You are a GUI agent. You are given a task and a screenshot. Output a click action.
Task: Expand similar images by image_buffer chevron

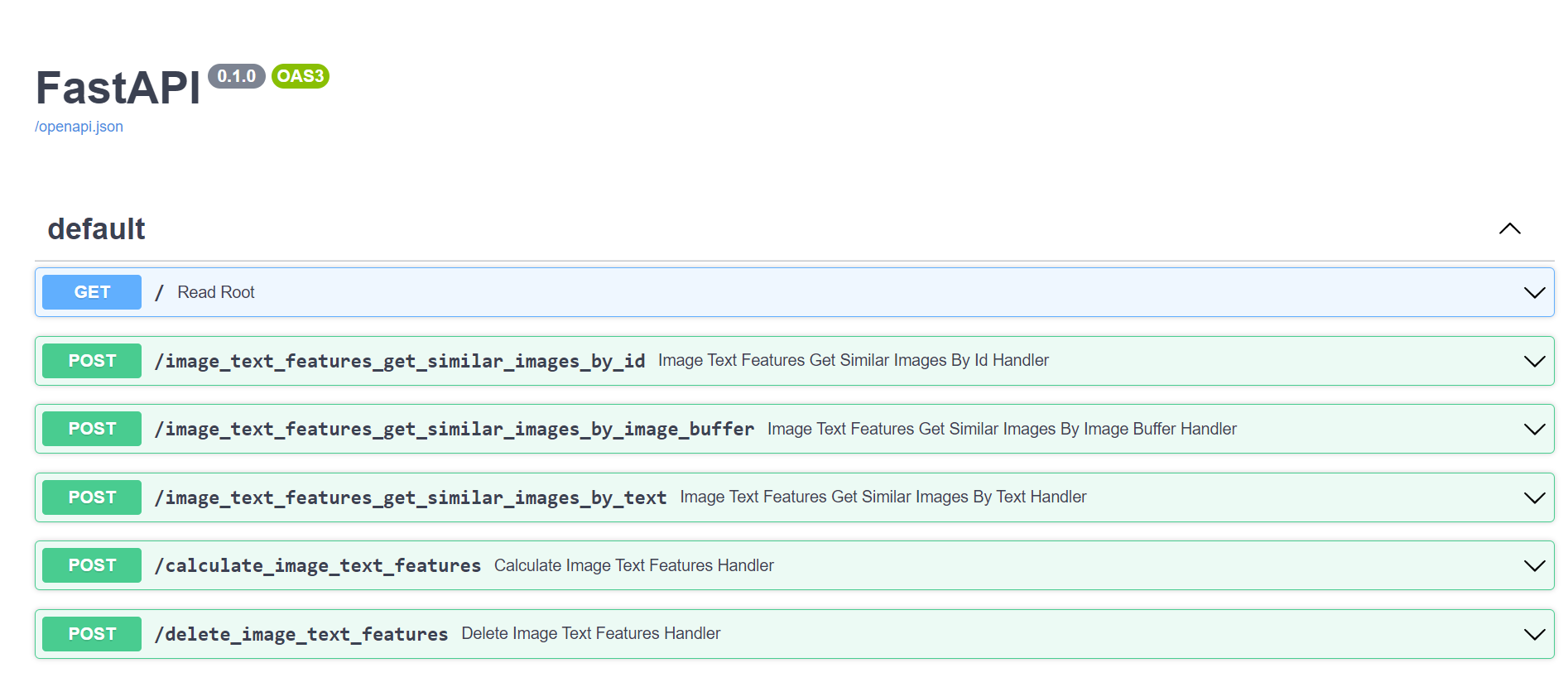tap(1534, 429)
